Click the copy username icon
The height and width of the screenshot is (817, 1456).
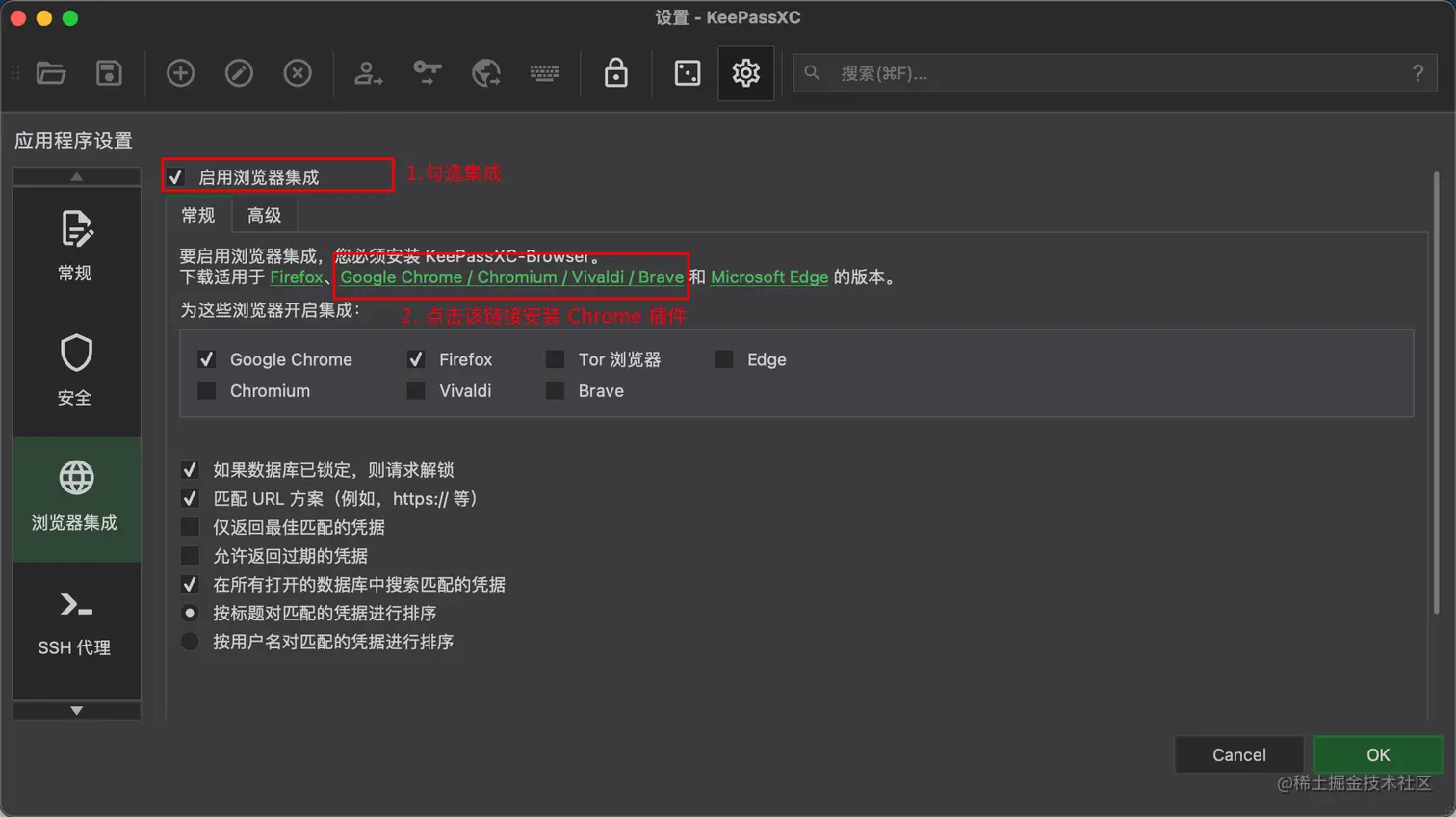(x=368, y=73)
